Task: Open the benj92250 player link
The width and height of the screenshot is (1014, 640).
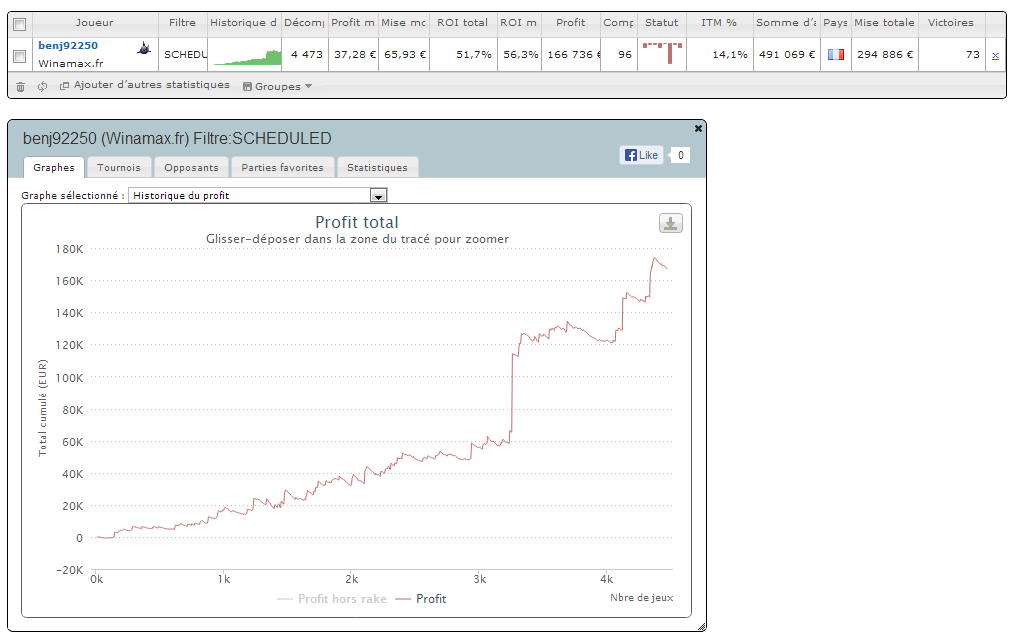Action: click(68, 45)
